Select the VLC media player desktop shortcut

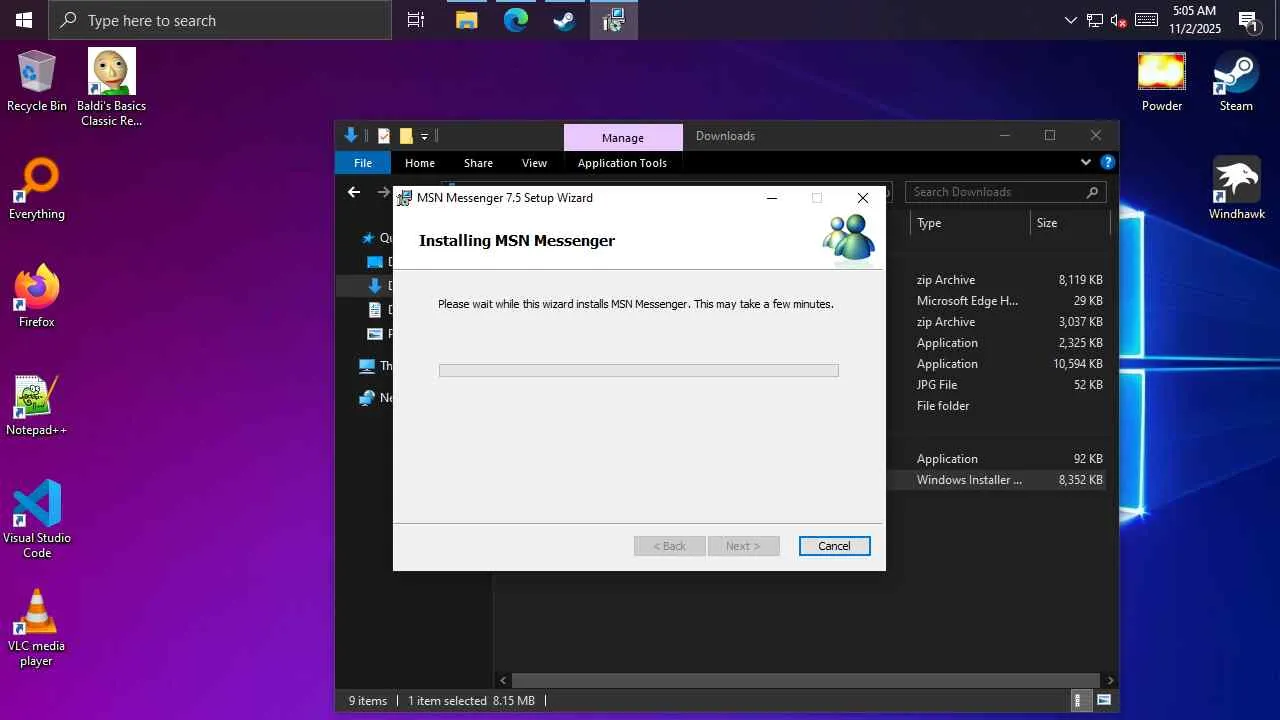(x=37, y=628)
